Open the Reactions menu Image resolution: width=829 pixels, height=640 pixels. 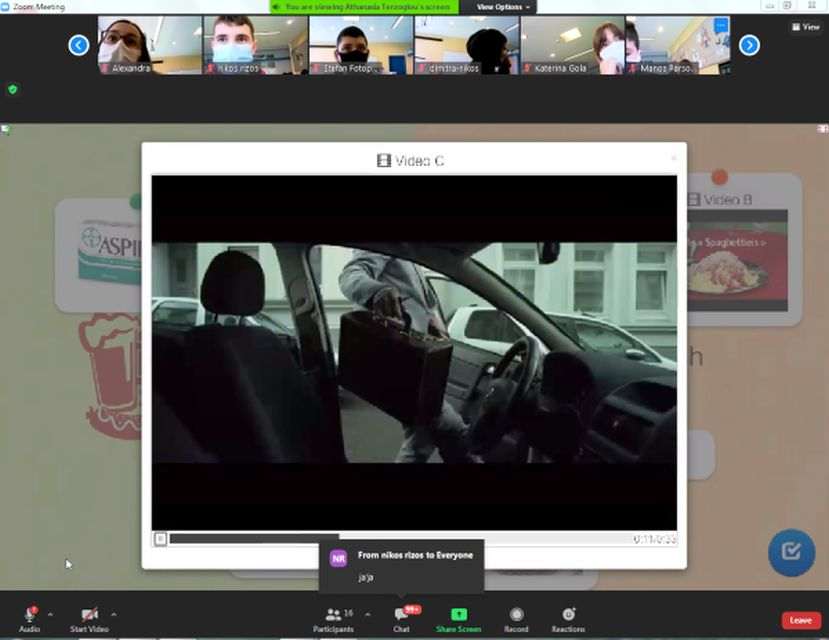click(x=568, y=619)
